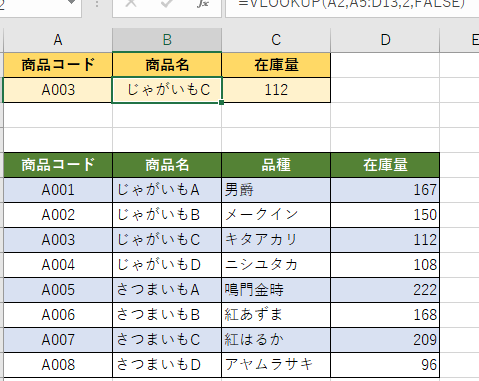The height and width of the screenshot is (381, 479).
Task: Select cell じゃがいもD
Action: click(167, 265)
